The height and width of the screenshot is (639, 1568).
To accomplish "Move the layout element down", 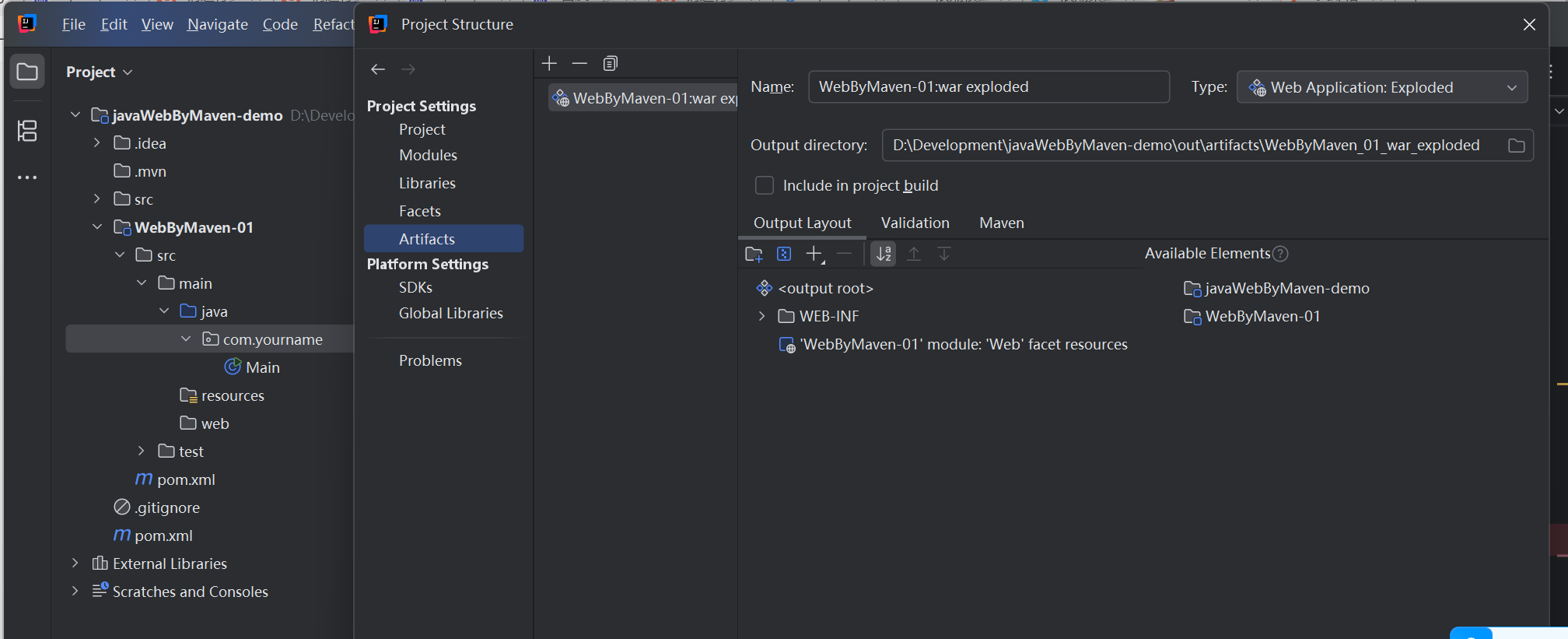I will pos(944,254).
